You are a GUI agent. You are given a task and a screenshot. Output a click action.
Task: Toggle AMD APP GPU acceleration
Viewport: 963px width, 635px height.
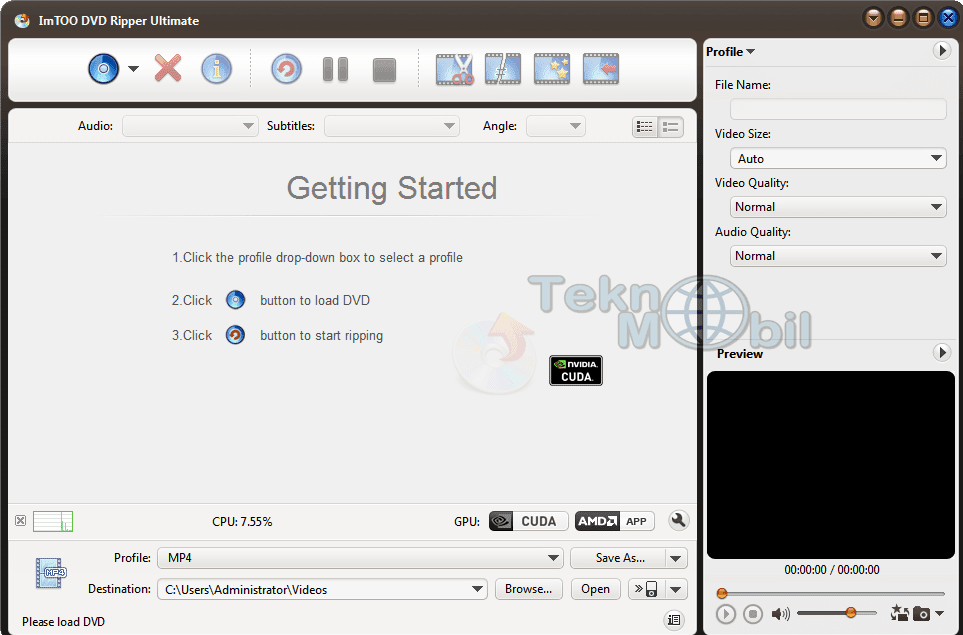pyautogui.click(x=615, y=521)
